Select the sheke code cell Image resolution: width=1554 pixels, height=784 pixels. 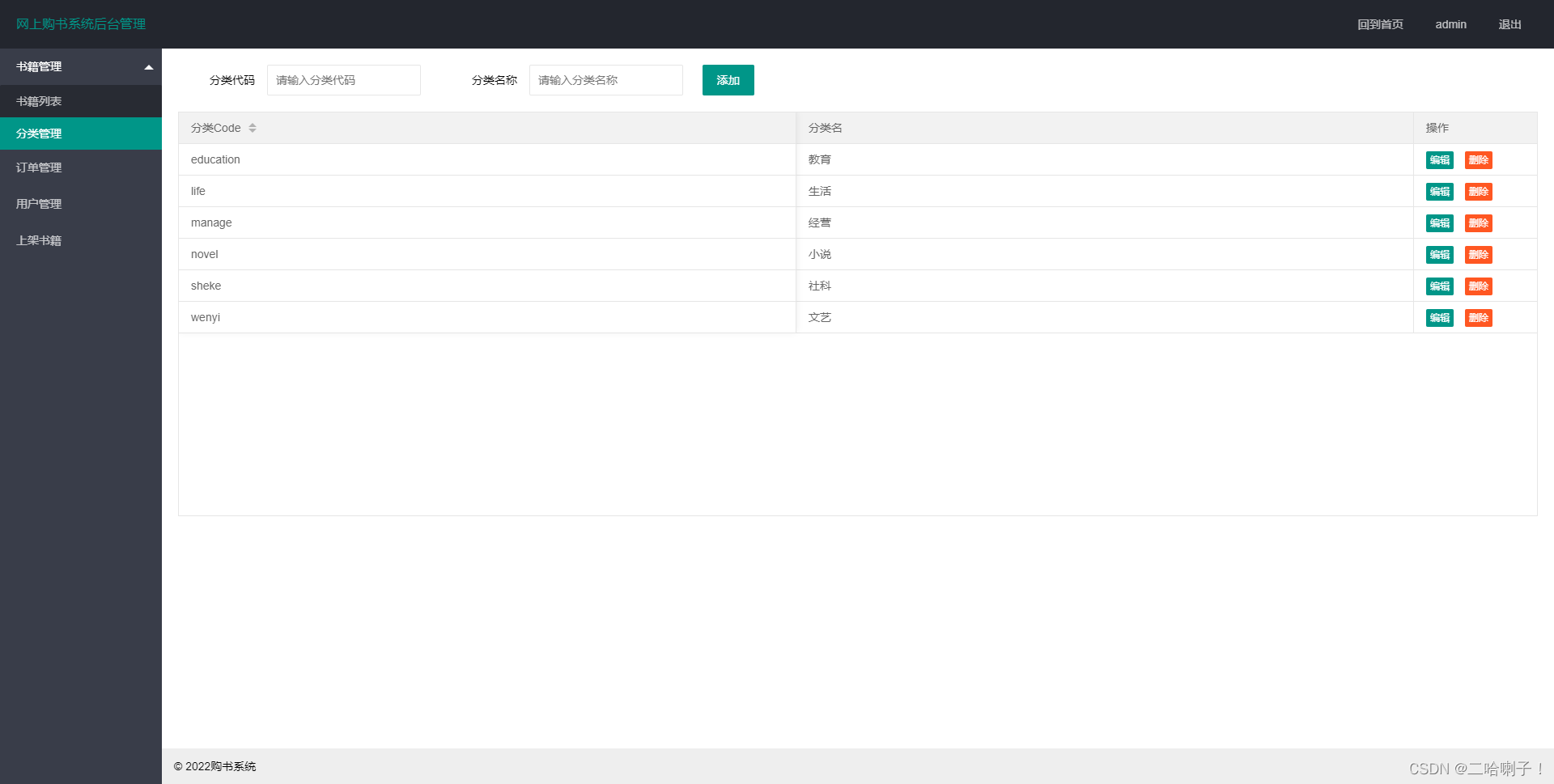487,286
